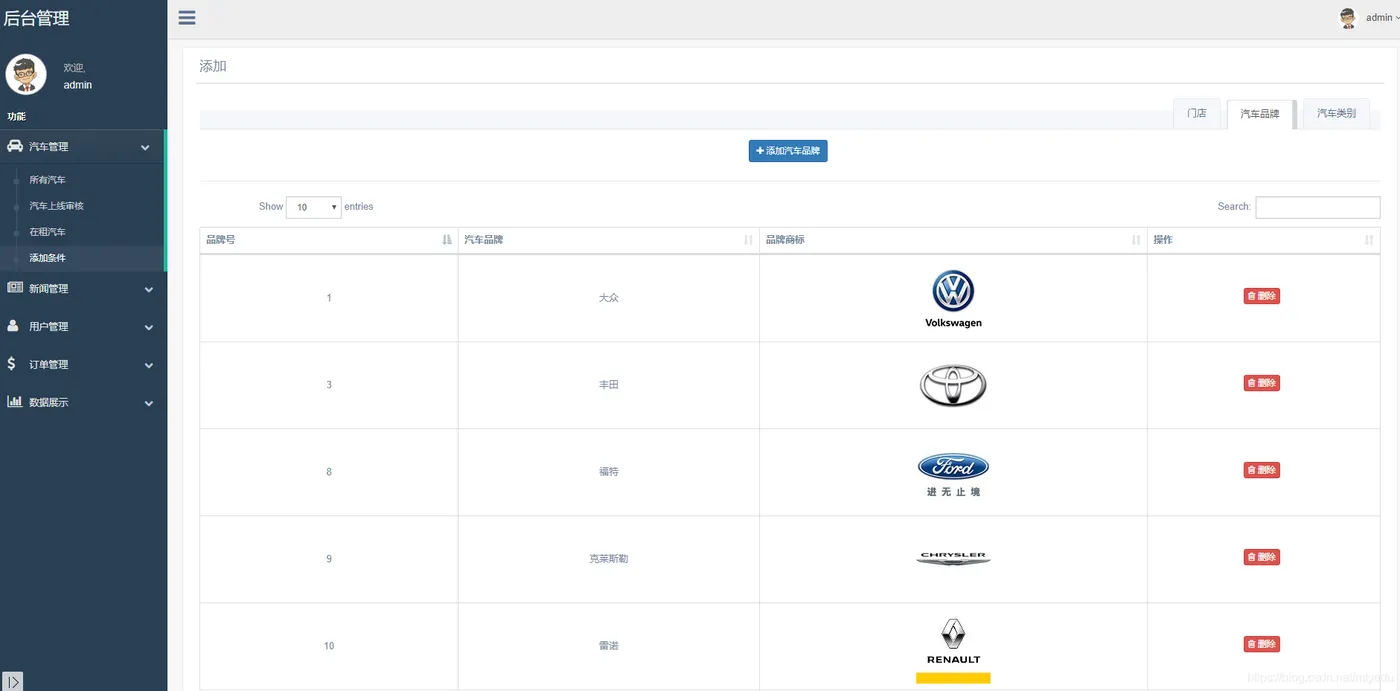Image resolution: width=1400 pixels, height=691 pixels.
Task: Sort by 操作 column sort icon
Action: coord(1369,240)
